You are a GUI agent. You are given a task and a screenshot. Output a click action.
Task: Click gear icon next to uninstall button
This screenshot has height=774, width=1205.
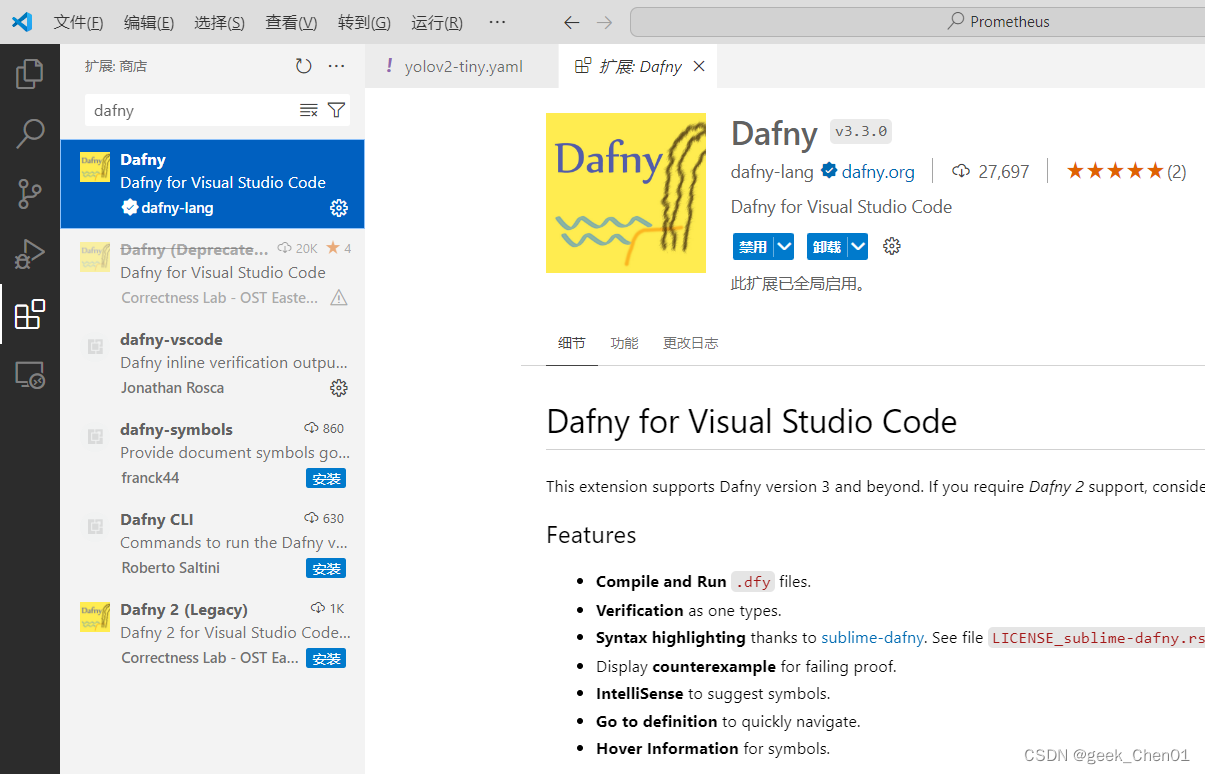coord(892,246)
